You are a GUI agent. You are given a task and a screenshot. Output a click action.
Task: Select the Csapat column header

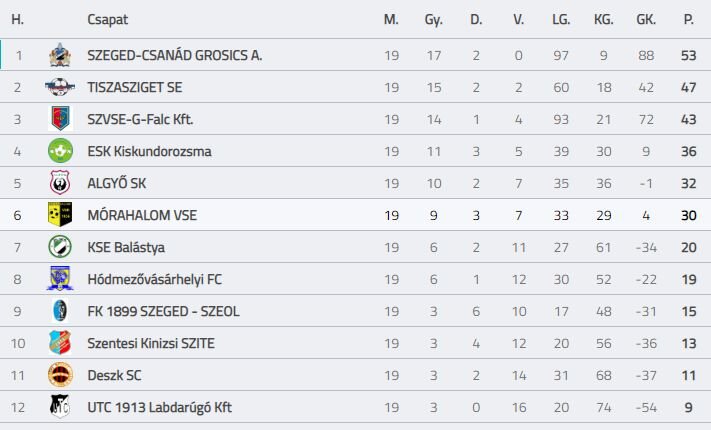(107, 20)
